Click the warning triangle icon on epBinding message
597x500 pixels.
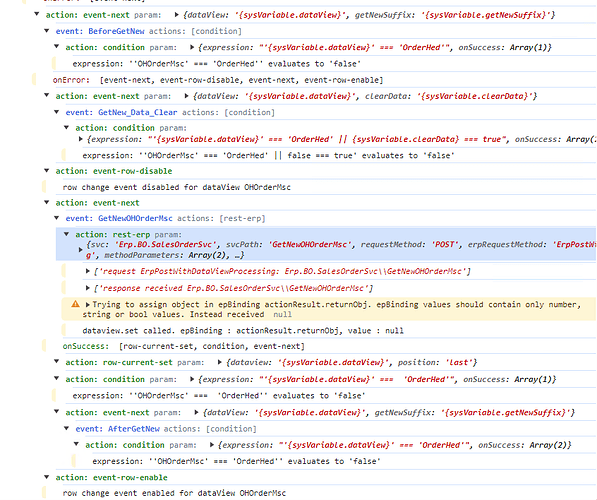pos(75,304)
